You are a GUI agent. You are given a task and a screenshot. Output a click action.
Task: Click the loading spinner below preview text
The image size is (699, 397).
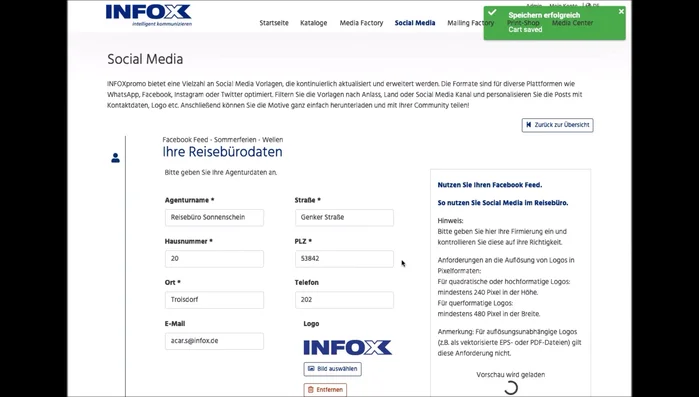click(x=511, y=389)
